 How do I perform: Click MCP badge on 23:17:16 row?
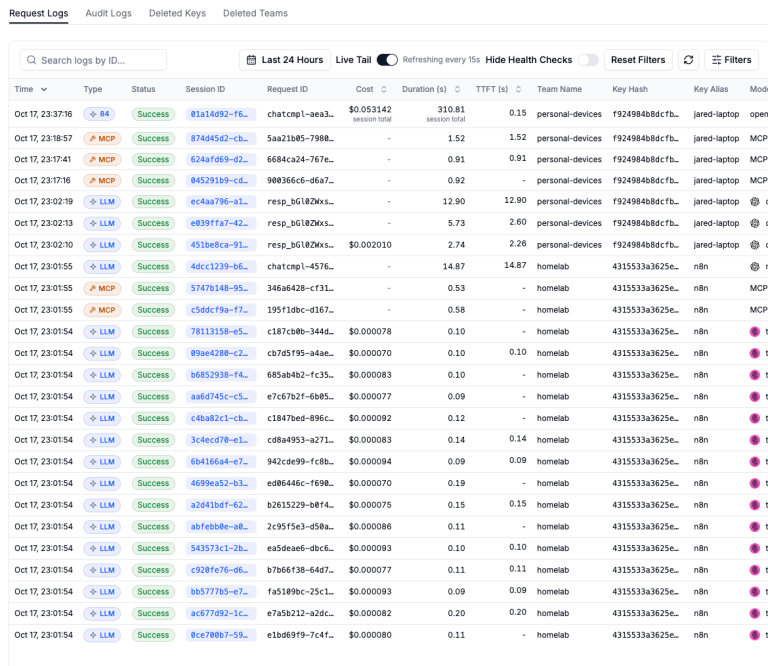click(x=102, y=181)
